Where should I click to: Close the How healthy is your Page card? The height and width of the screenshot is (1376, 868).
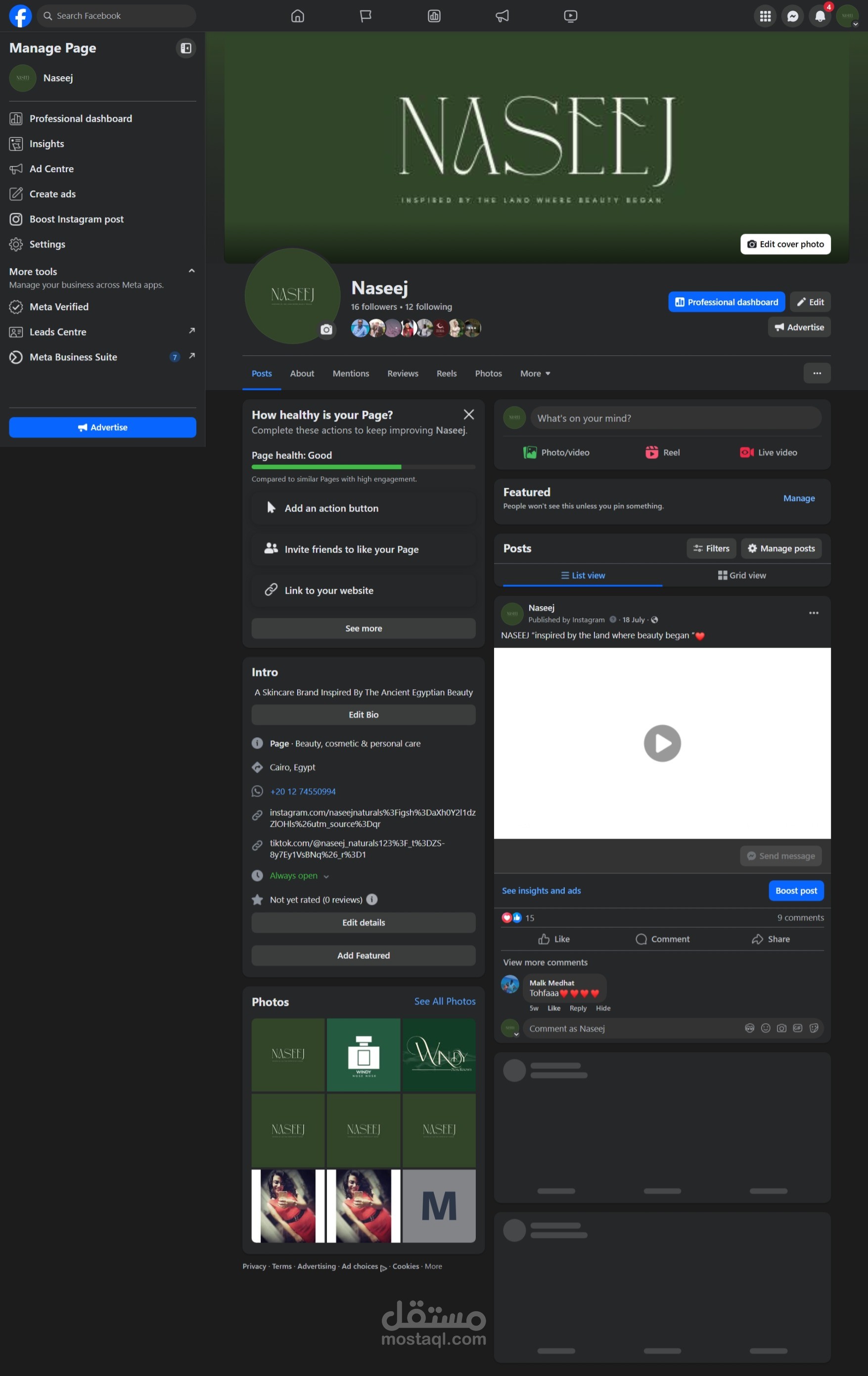coord(469,414)
